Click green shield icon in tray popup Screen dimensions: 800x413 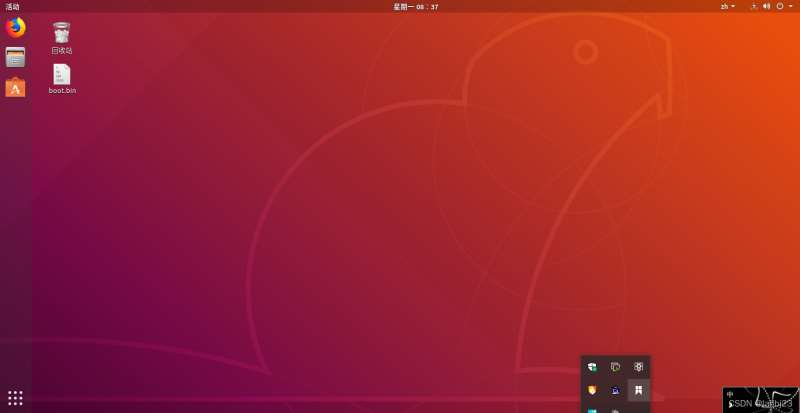(x=592, y=367)
